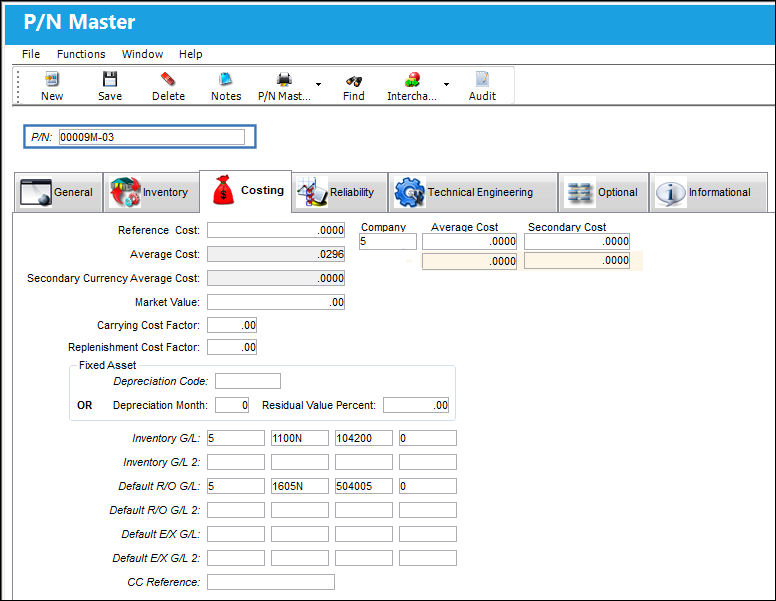Click first Default E/X G/L 2 field
Screen dimensions: 776x601
[x=236, y=558]
